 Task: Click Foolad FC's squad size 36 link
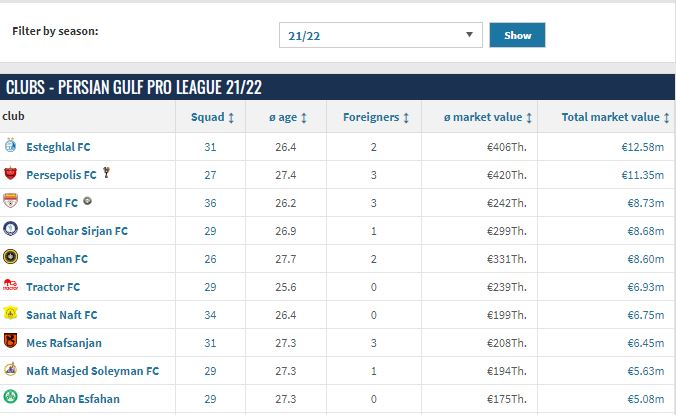pyautogui.click(x=210, y=203)
